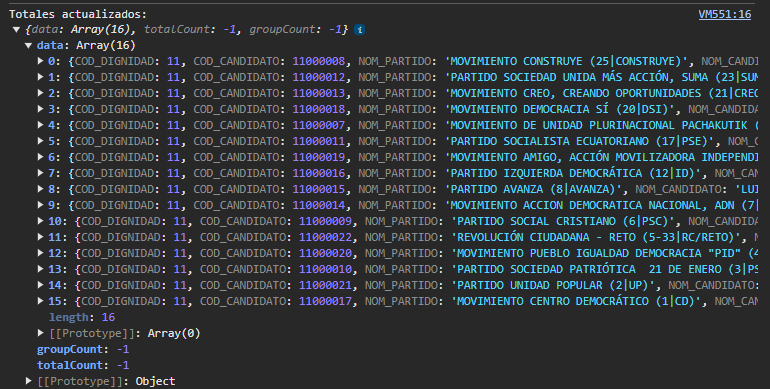Click root object summary '{data: Array(16), totalCount'

pos(187,30)
